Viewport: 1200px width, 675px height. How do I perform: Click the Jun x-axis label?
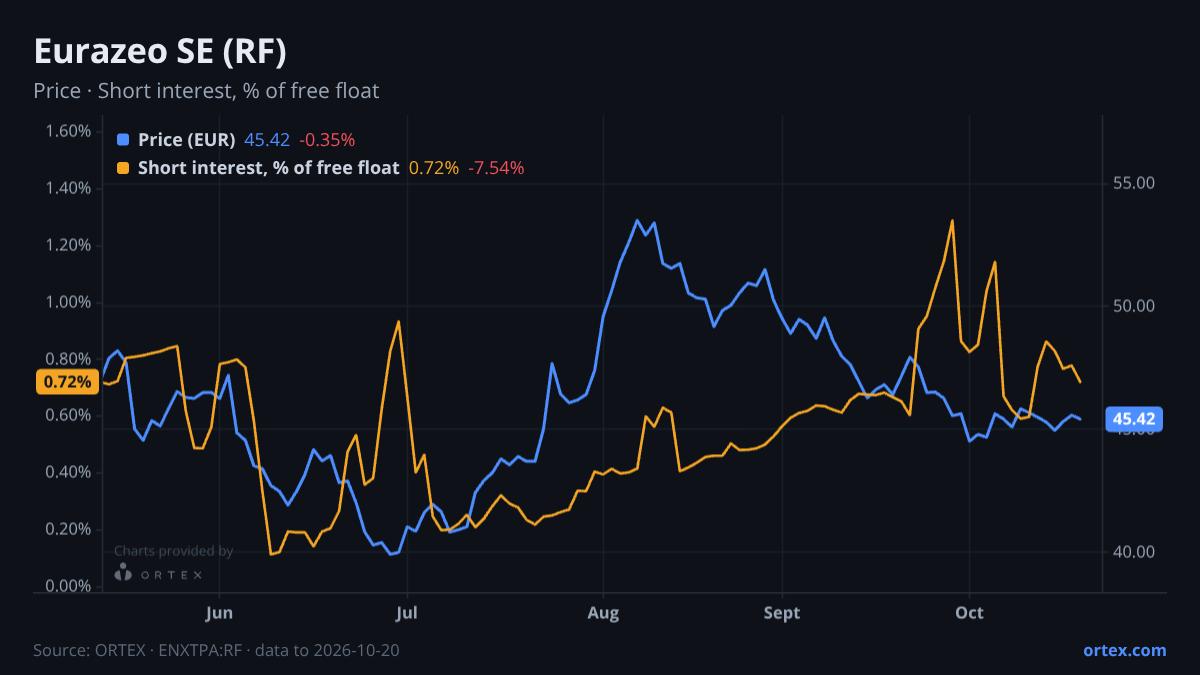coord(219,613)
